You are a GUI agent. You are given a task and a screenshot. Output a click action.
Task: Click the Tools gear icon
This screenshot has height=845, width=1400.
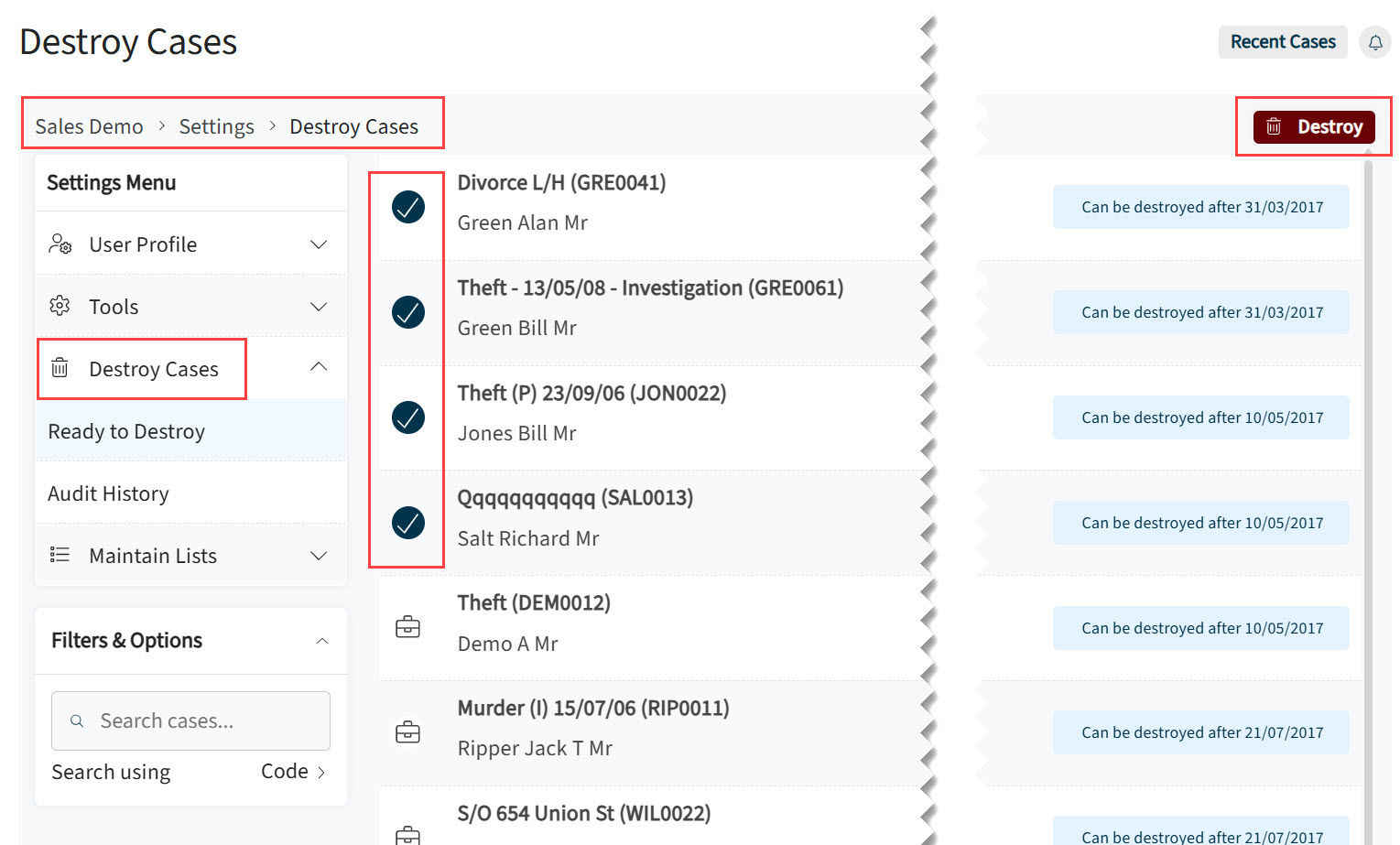pos(60,306)
